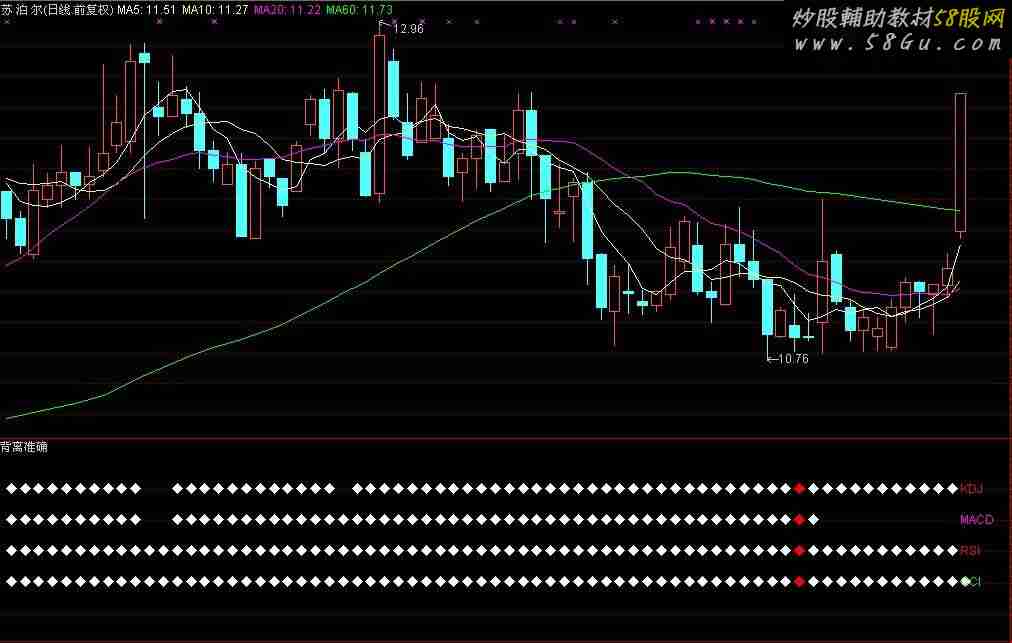
Task: Click the MACD row label
Action: click(977, 520)
